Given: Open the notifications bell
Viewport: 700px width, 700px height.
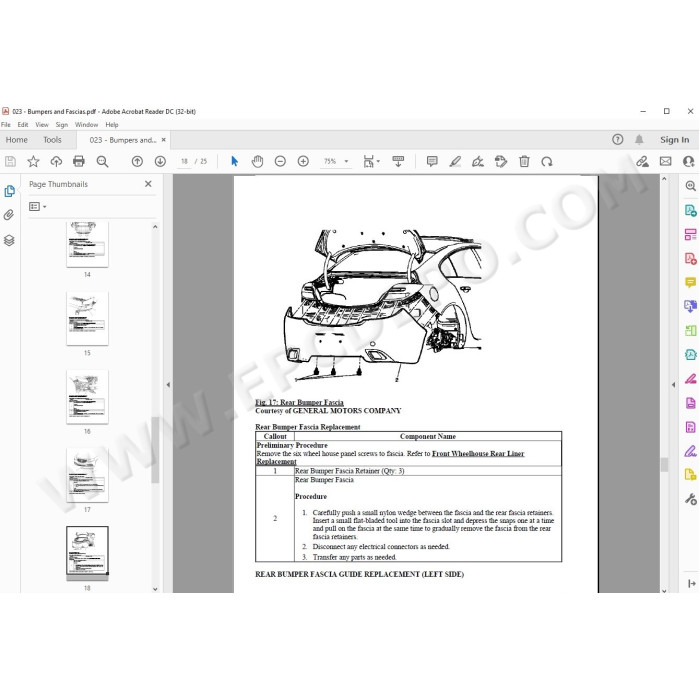Looking at the screenshot, I should (639, 140).
